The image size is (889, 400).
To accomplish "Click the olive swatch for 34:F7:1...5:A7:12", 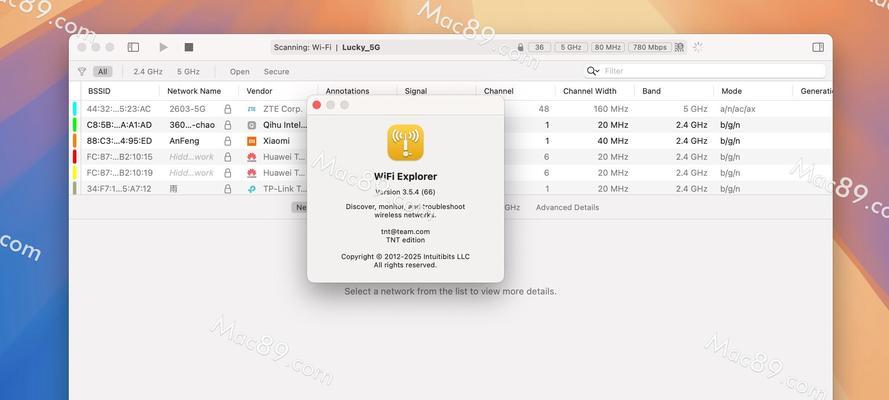I will [75, 188].
